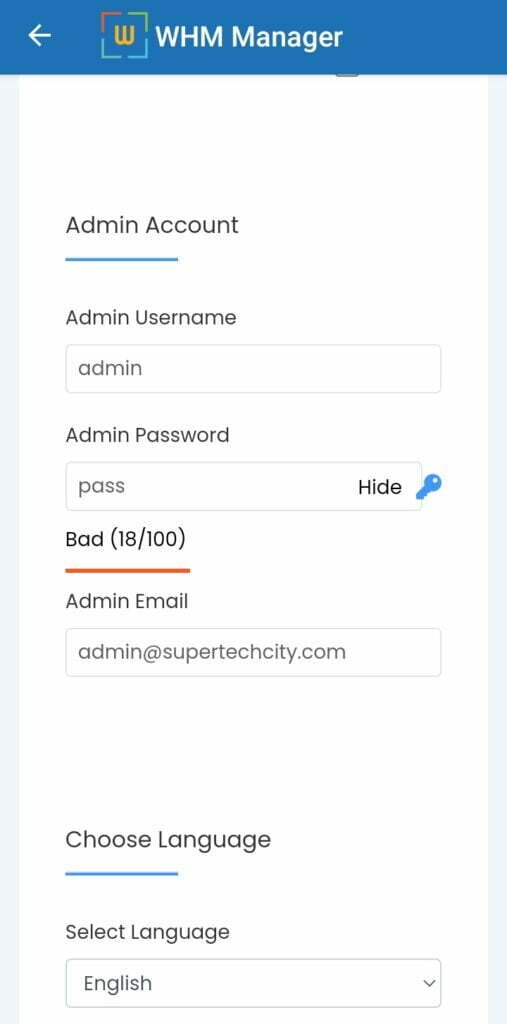Go back using the header arrow
The width and height of the screenshot is (507, 1024).
[39, 36]
